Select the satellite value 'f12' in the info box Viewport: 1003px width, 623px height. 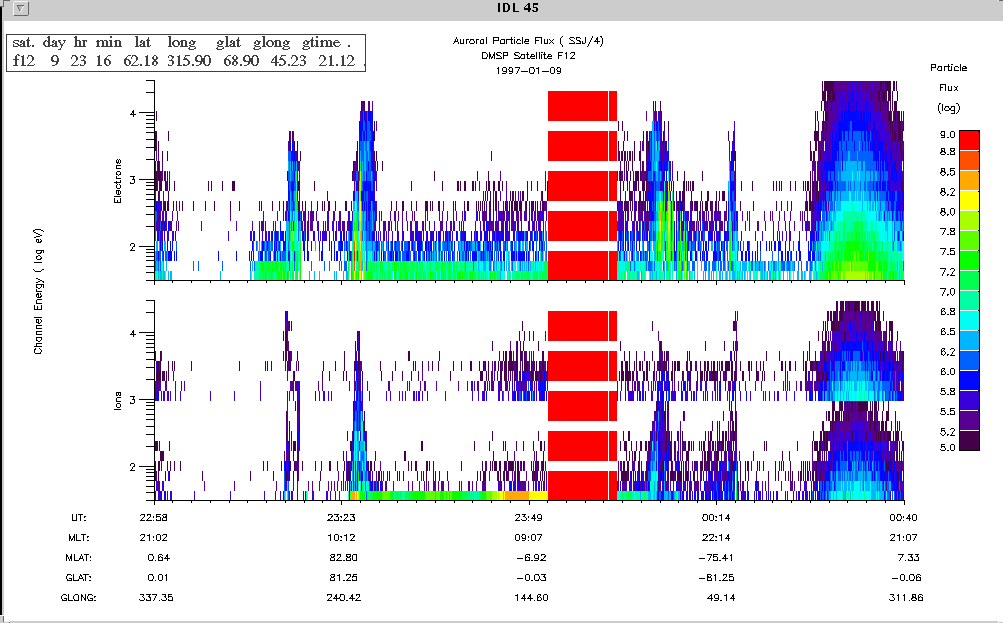(x=24, y=61)
